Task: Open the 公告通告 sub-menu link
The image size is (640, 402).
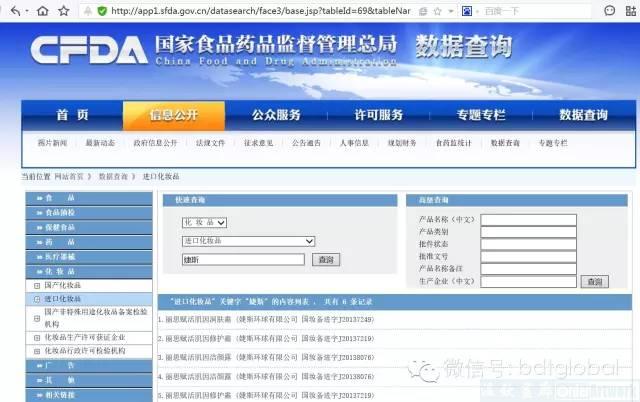Action: click(x=306, y=143)
